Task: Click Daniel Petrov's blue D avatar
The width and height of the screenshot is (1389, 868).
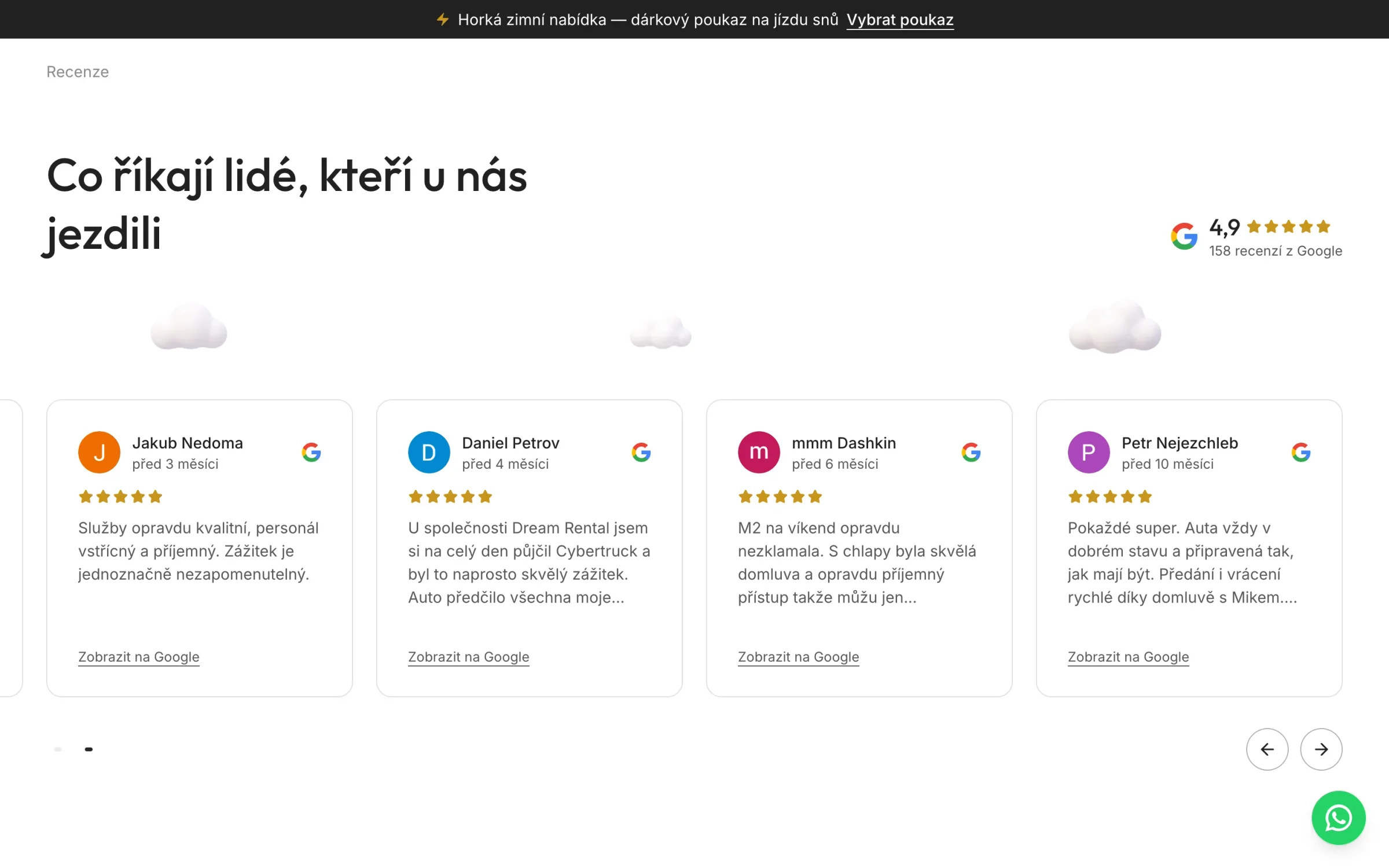Action: (x=429, y=452)
